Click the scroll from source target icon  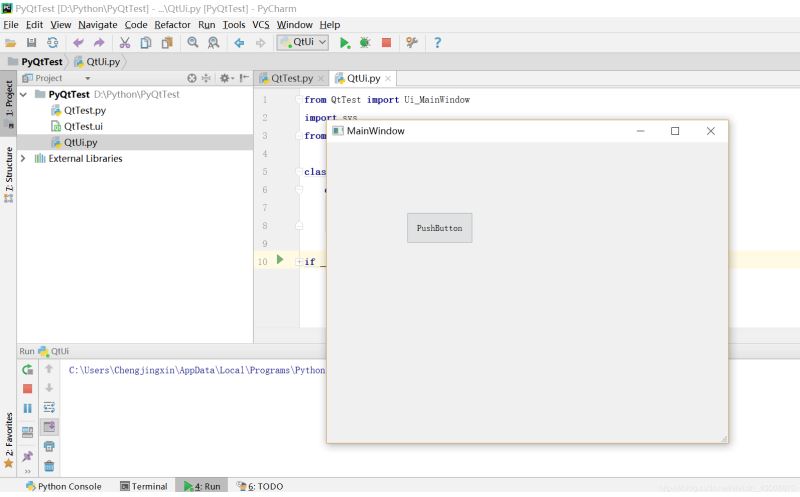[x=192, y=78]
